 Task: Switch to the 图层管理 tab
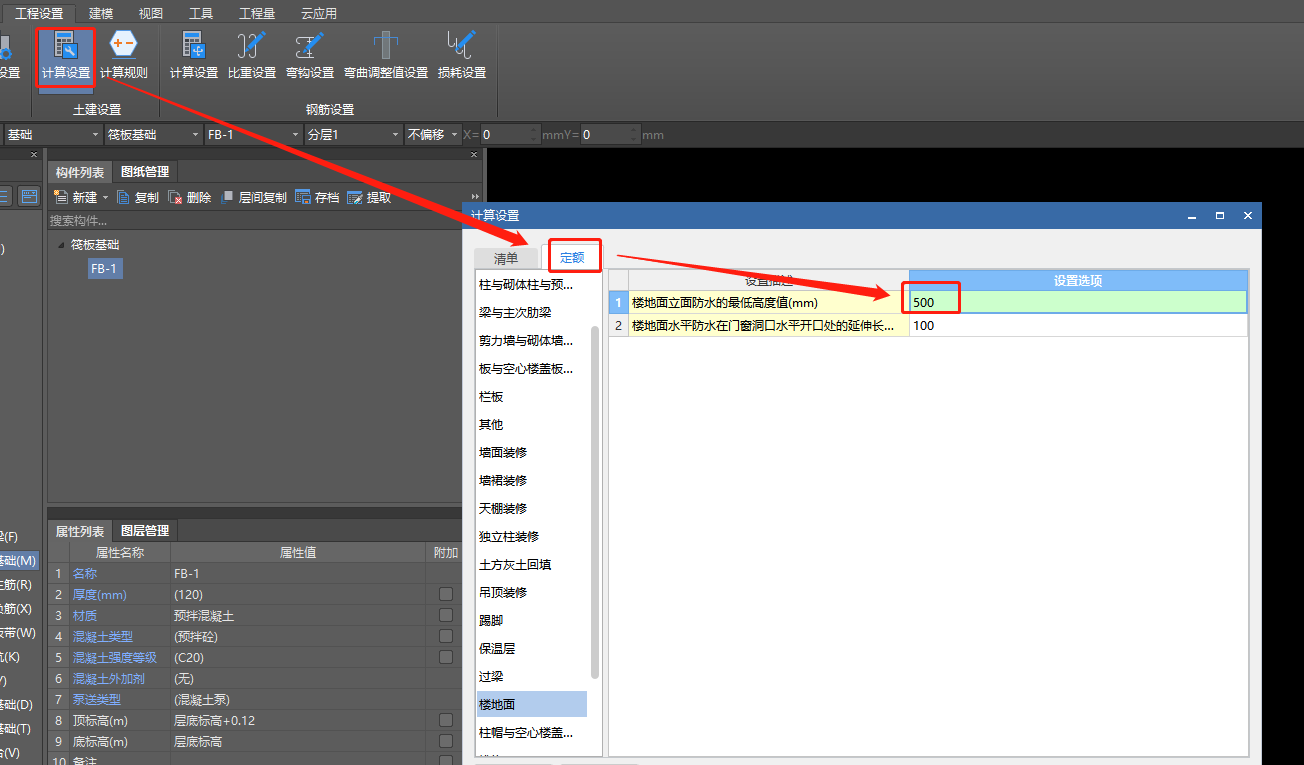click(144, 531)
